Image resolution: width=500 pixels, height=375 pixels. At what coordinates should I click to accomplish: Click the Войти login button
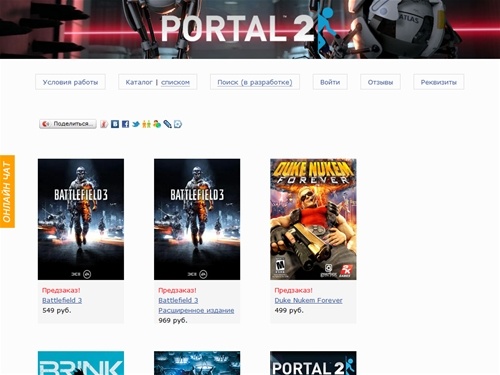pyautogui.click(x=330, y=82)
